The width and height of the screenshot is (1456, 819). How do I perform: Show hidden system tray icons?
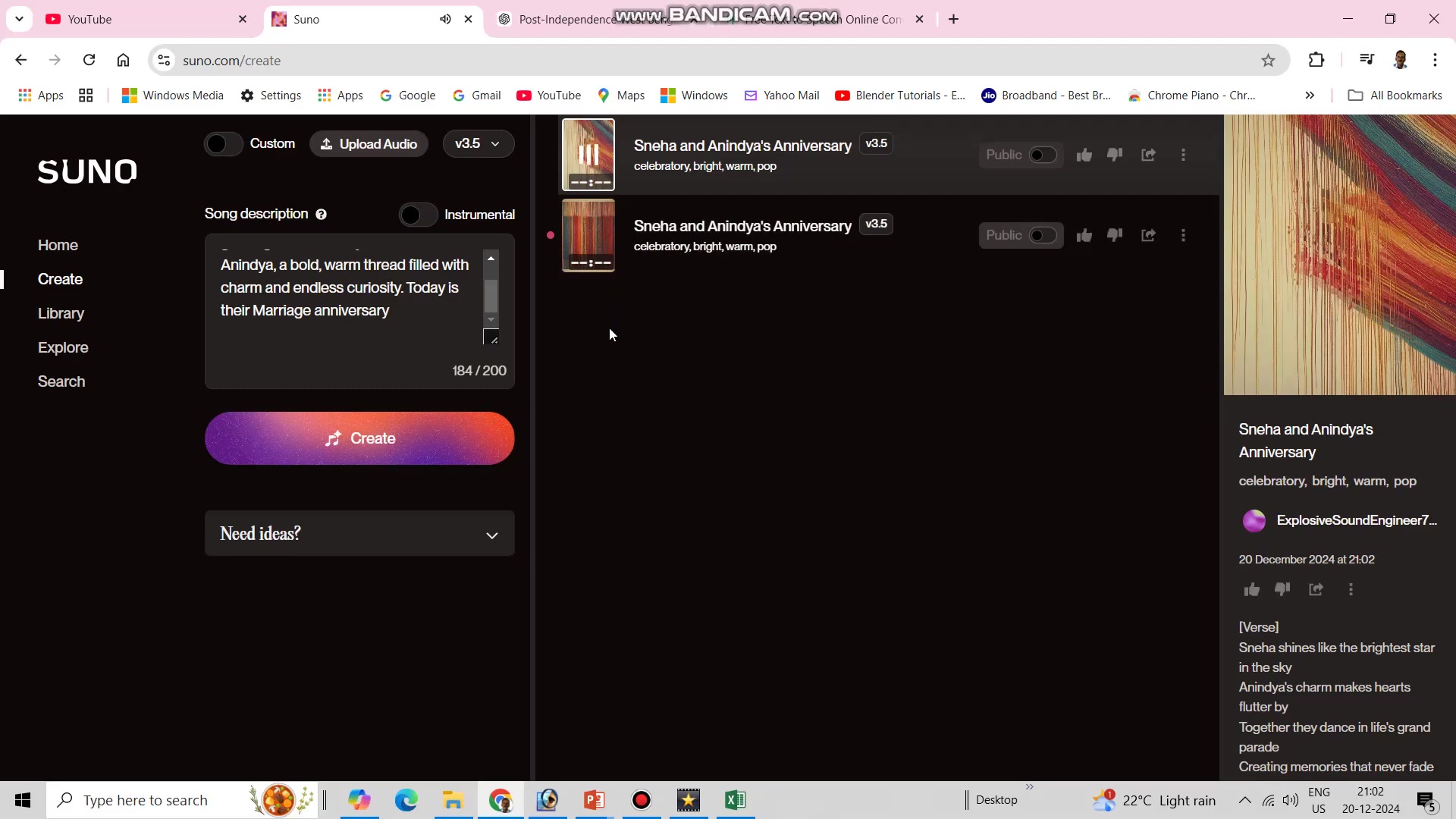pos(1244,800)
